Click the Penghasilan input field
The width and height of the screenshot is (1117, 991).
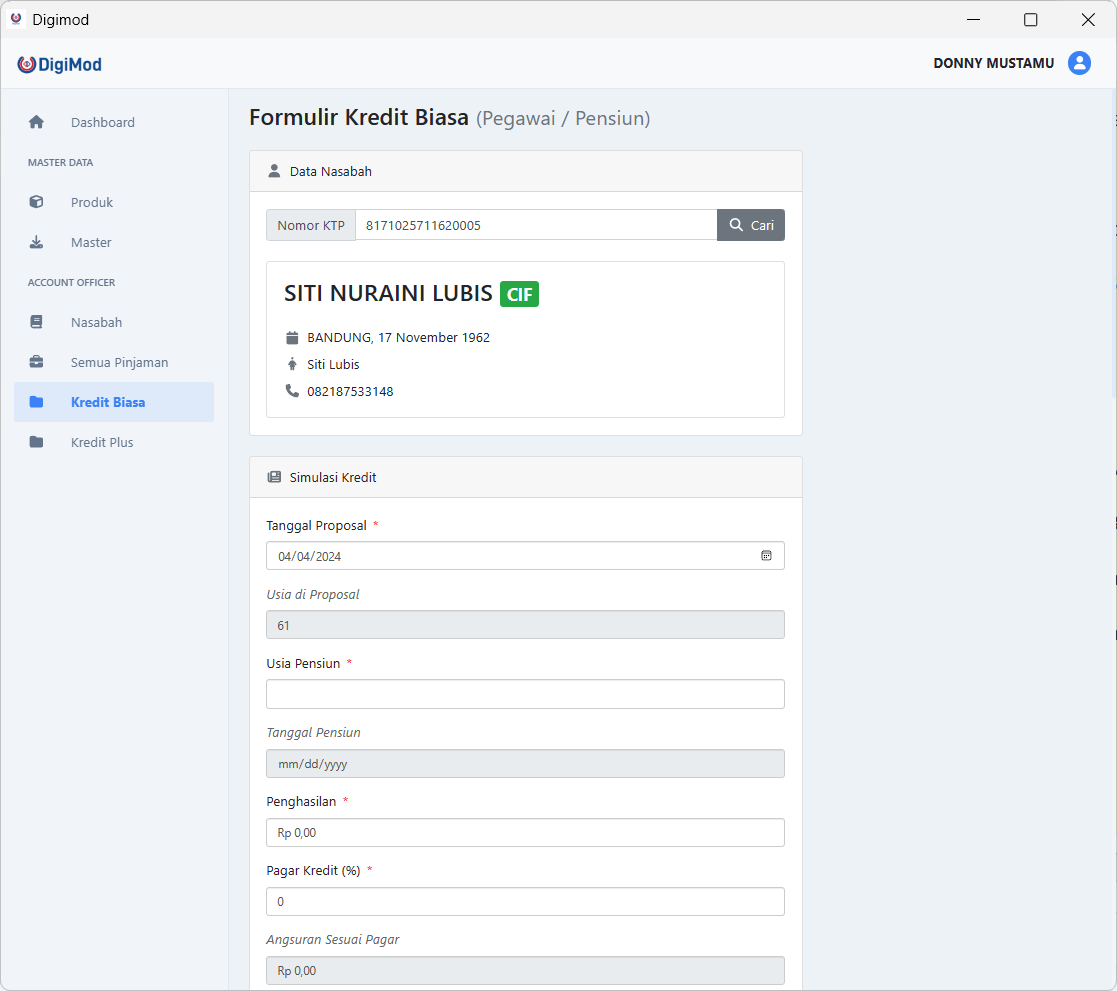click(525, 832)
